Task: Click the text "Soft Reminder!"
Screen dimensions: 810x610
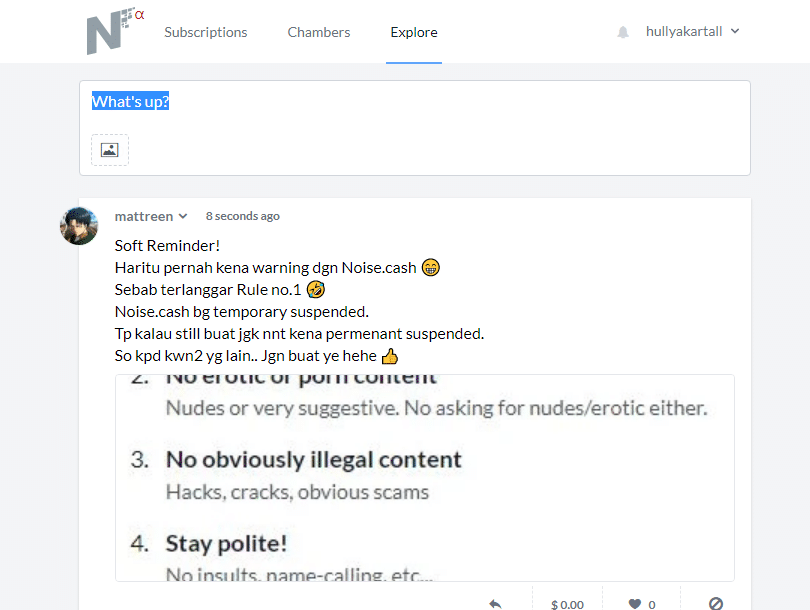Action: click(x=167, y=245)
